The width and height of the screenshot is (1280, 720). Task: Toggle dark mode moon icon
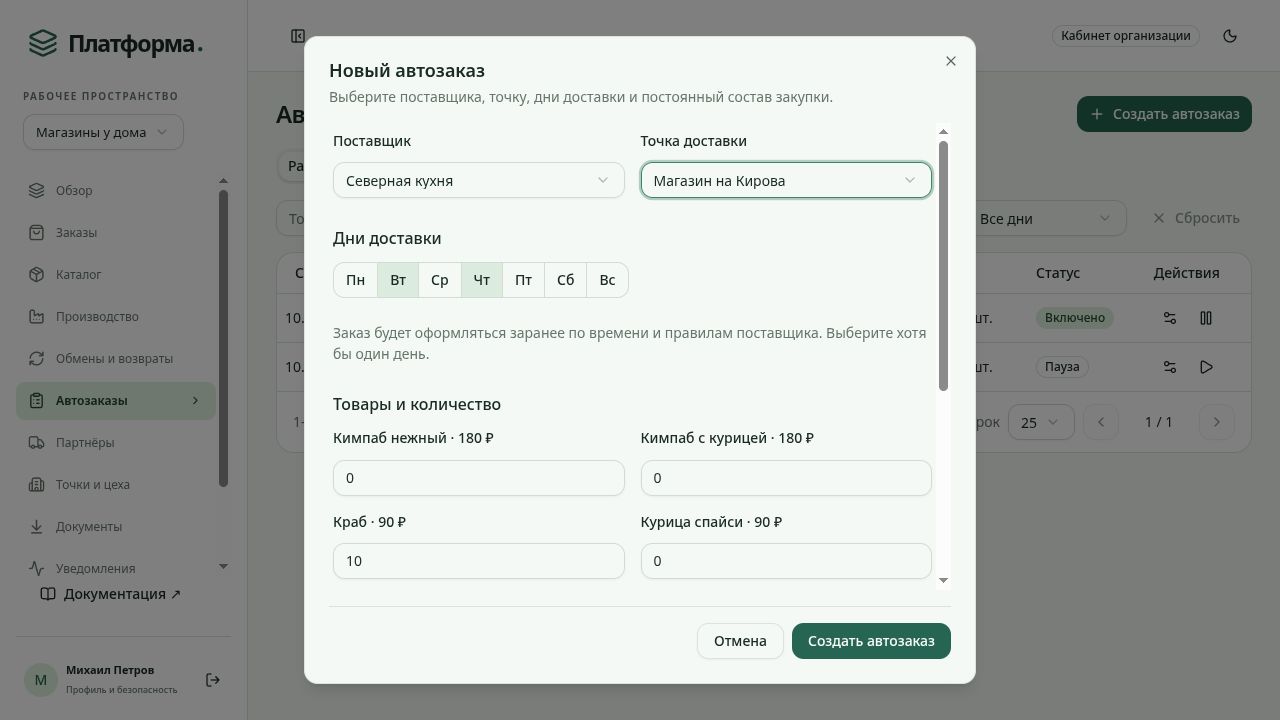(1230, 36)
